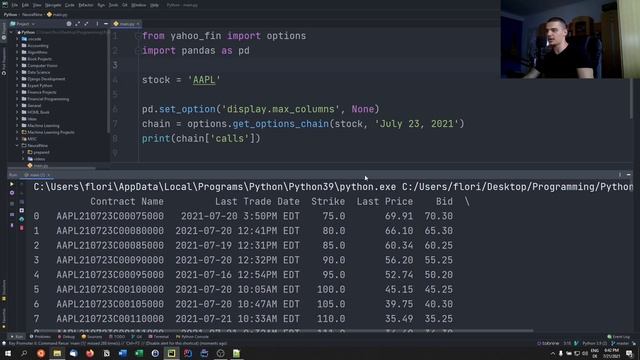Screen dimensions: 640x360
Task: Click the tabnine status bar widget
Action: tap(549, 343)
